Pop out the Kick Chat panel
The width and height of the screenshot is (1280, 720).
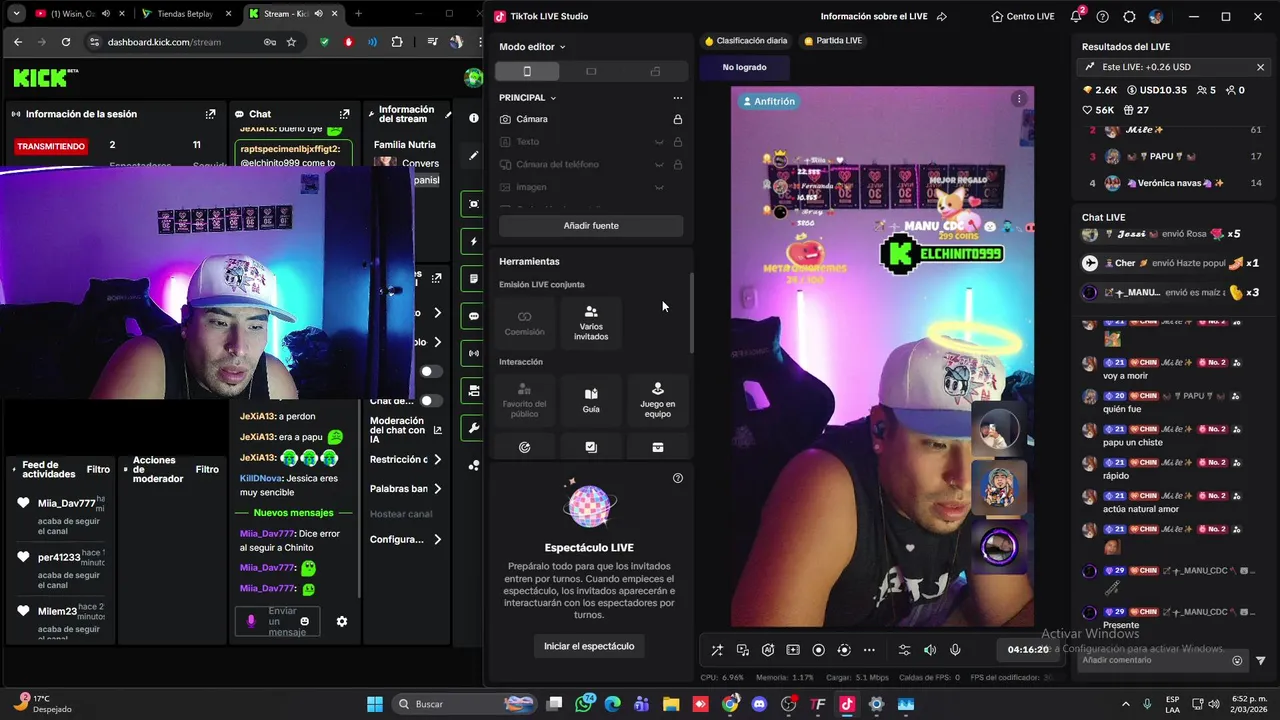pos(344,114)
